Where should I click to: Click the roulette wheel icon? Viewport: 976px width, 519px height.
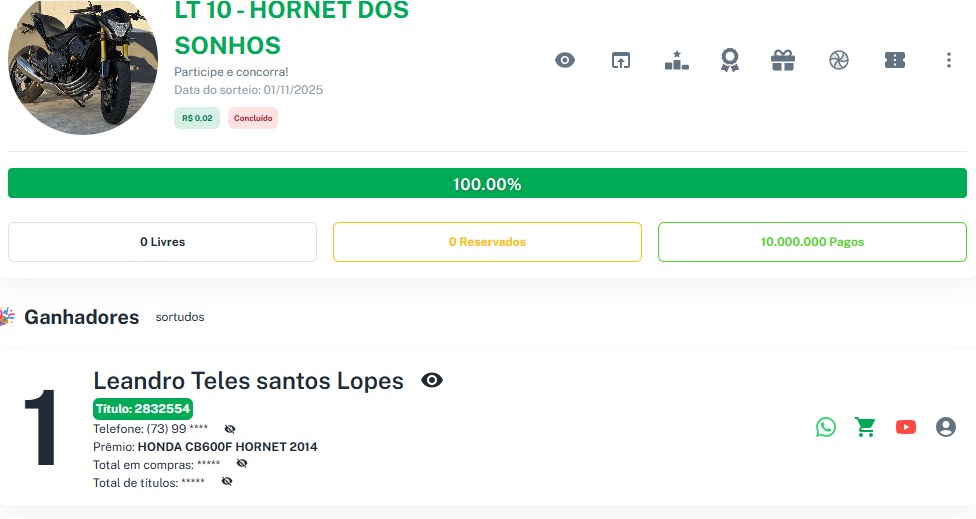[838, 60]
